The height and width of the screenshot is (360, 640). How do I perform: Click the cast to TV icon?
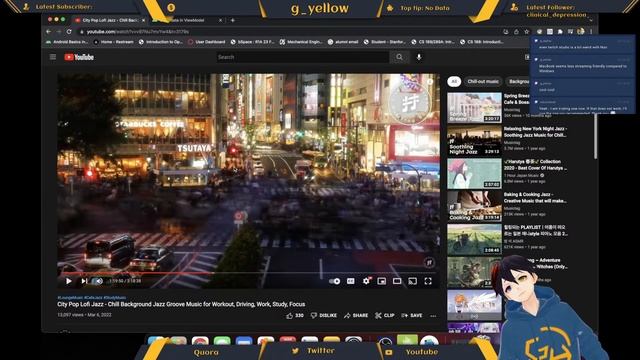(413, 281)
